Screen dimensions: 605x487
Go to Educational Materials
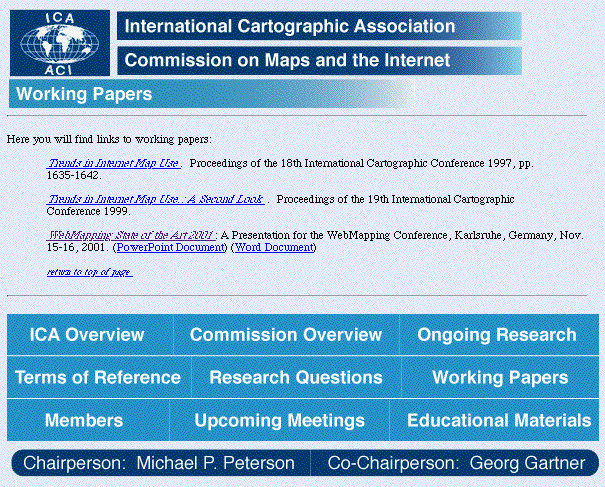point(499,421)
